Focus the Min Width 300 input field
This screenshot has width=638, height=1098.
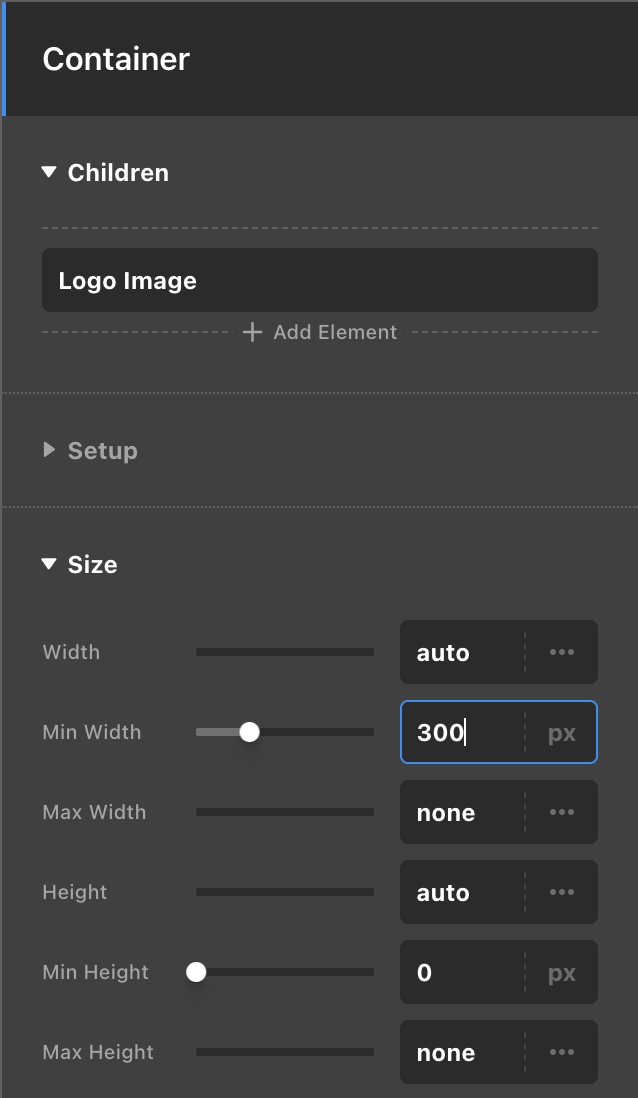pos(462,732)
